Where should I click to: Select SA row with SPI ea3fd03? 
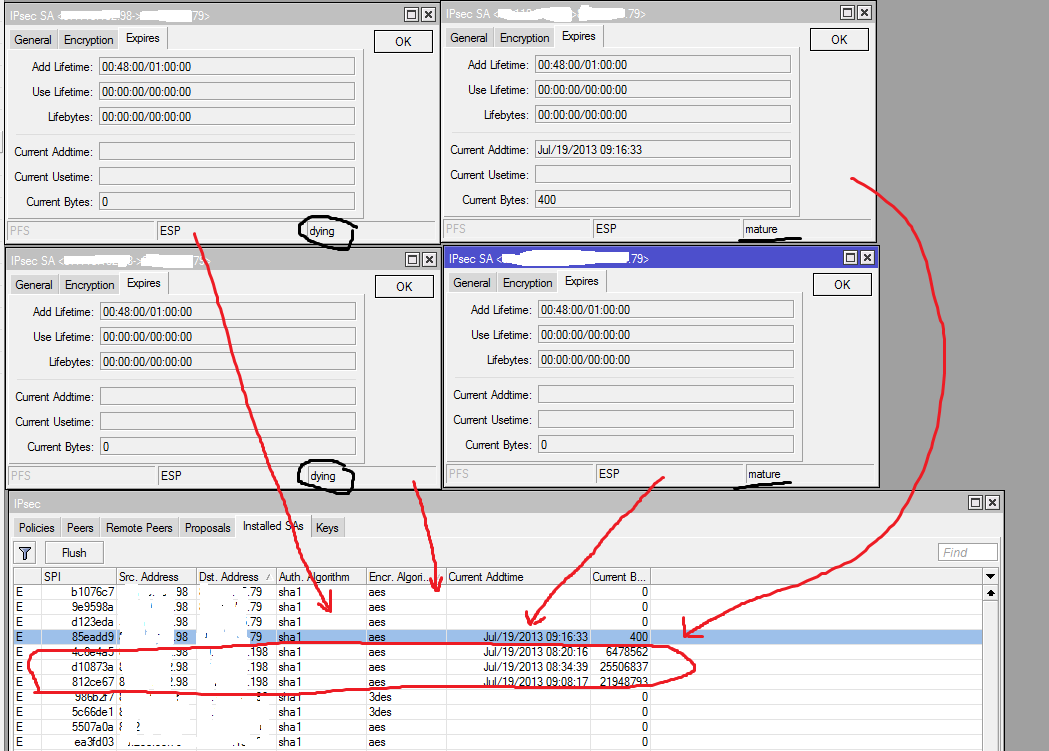coord(498,742)
